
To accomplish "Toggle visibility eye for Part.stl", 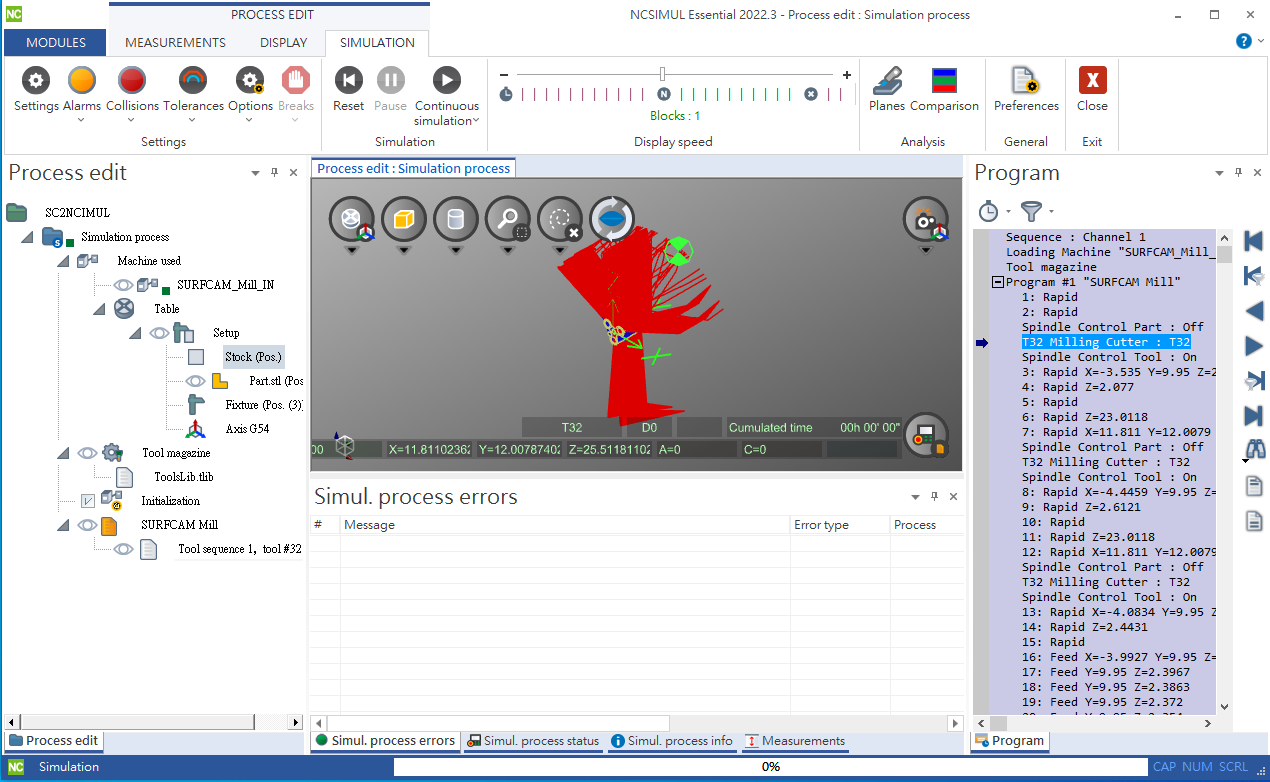I will pos(195,381).
